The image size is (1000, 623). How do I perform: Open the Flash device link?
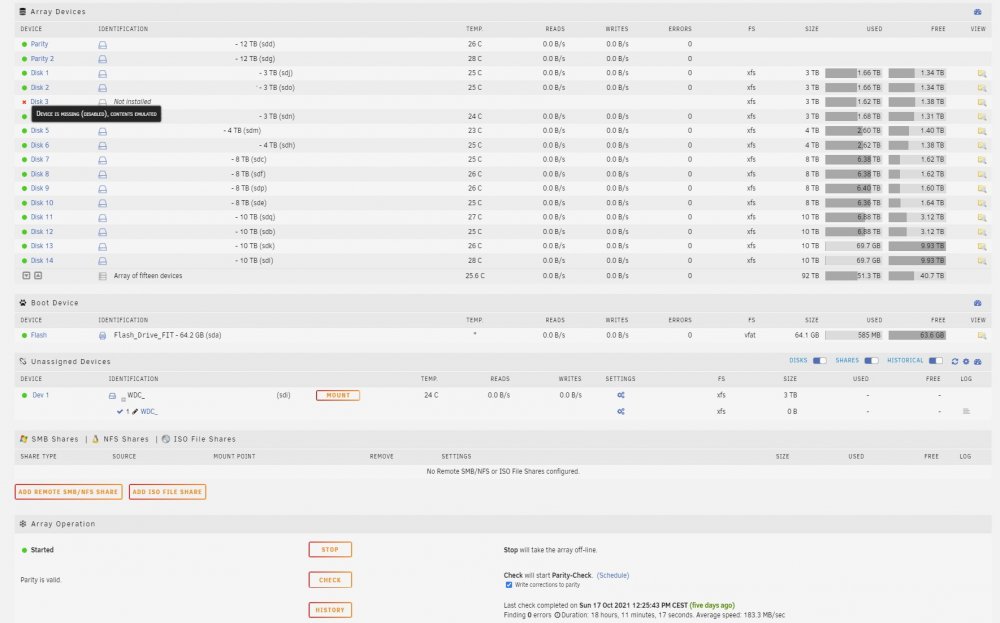tap(39, 335)
